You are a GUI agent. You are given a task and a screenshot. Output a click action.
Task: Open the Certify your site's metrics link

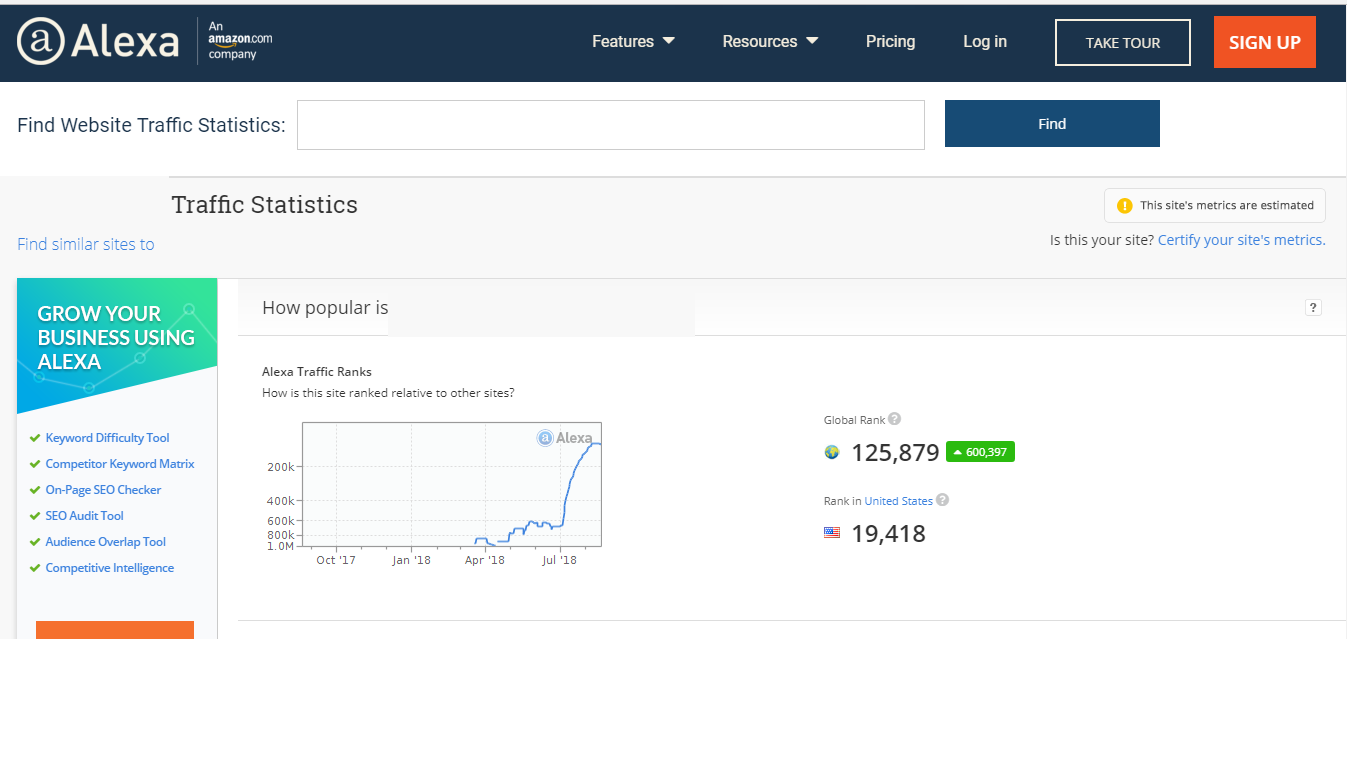[x=1240, y=239]
